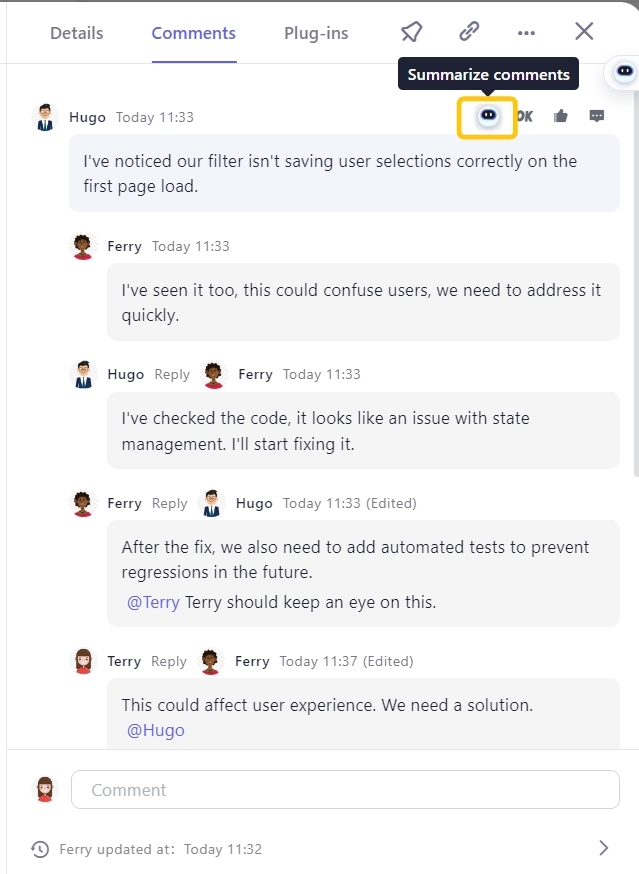Expand update history with the right chevron
Viewport: 639px width, 874px height.
(x=603, y=848)
